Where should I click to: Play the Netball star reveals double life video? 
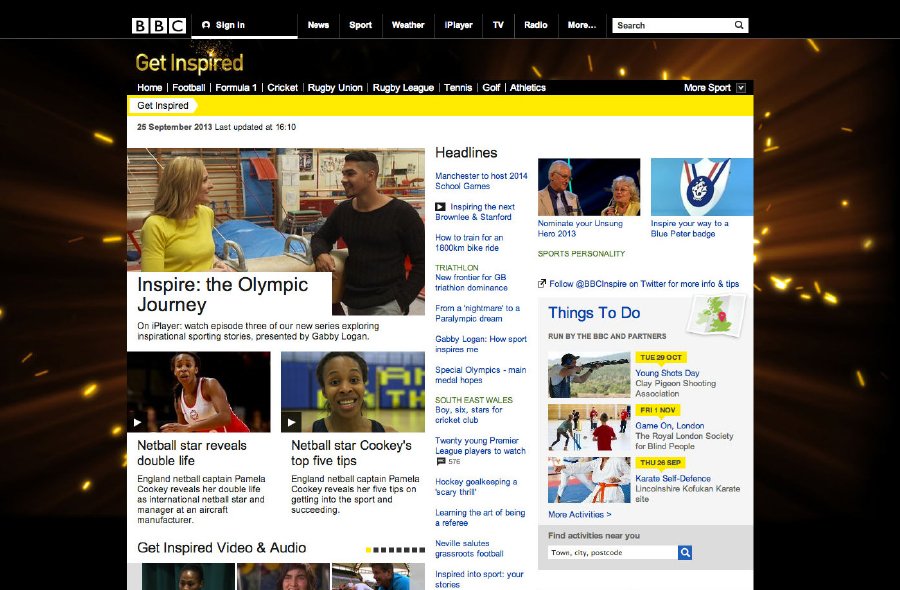point(137,422)
